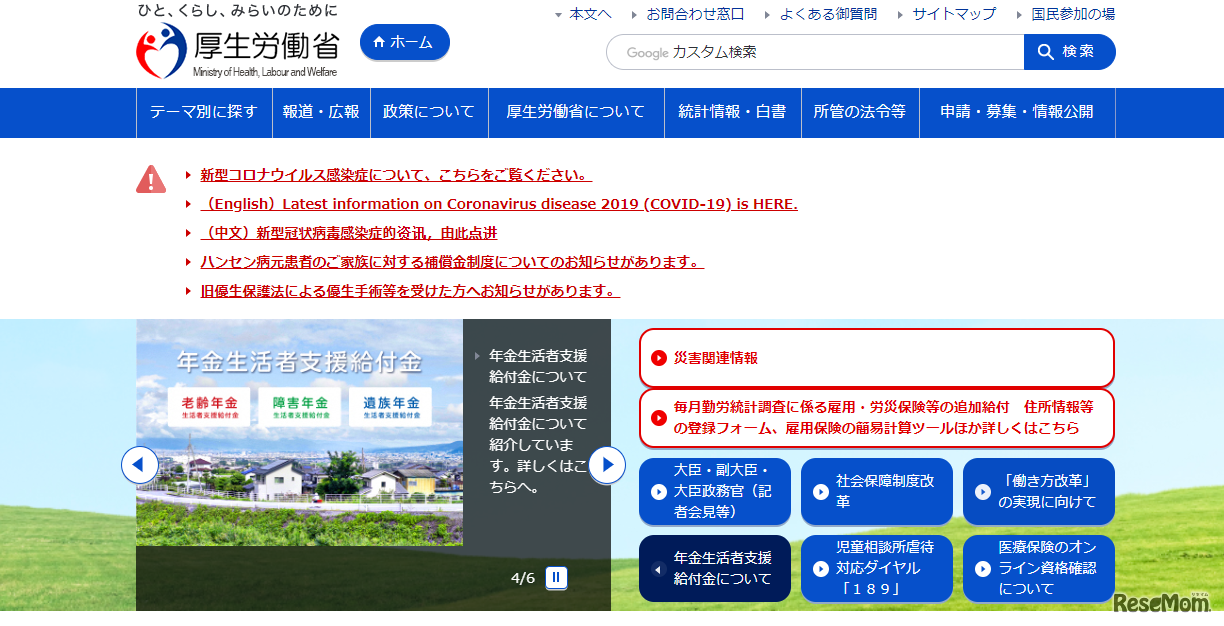
Task: Go back a slide with left arrow button
Action: [141, 464]
